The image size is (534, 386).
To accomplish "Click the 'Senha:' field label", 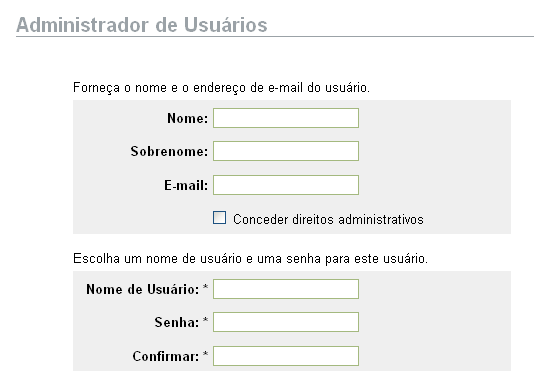I will click(177, 322).
